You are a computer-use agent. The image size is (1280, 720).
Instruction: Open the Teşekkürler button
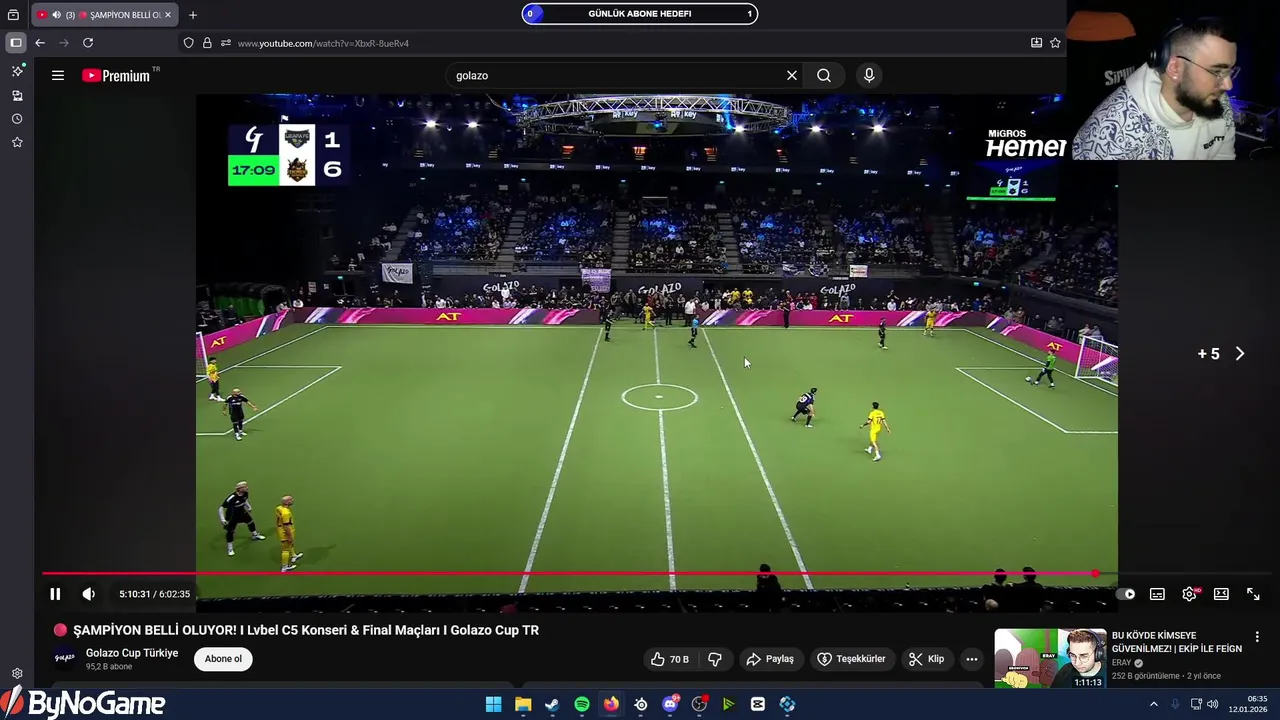point(852,659)
